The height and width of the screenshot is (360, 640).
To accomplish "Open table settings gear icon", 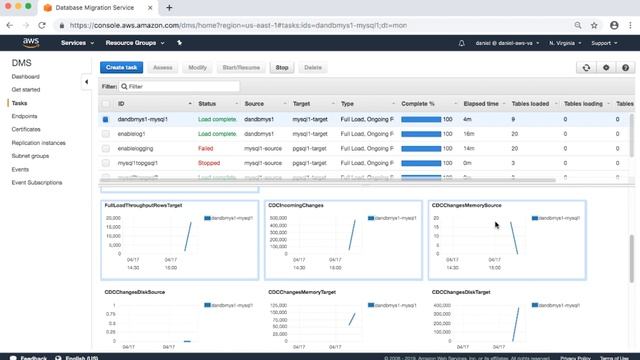I will click(x=606, y=68).
